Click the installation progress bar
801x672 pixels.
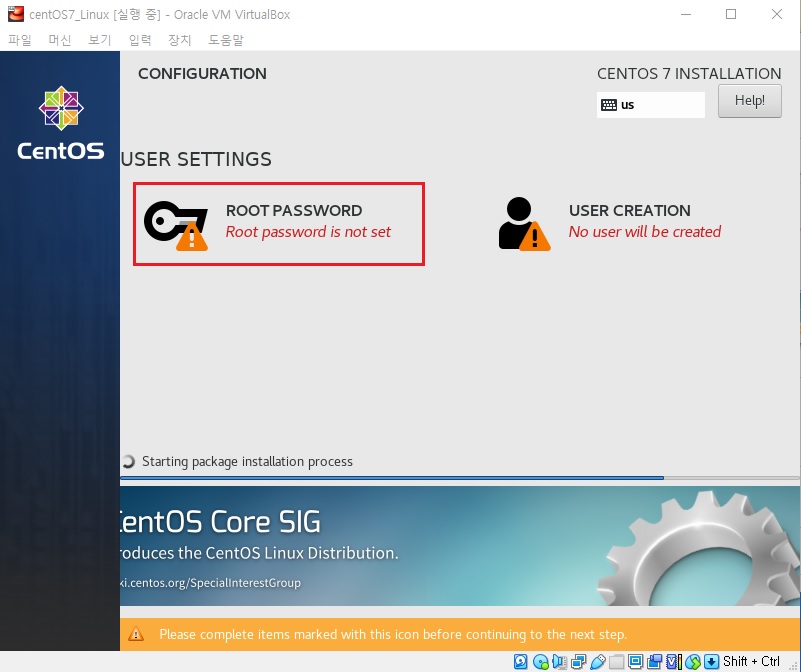pos(460,478)
